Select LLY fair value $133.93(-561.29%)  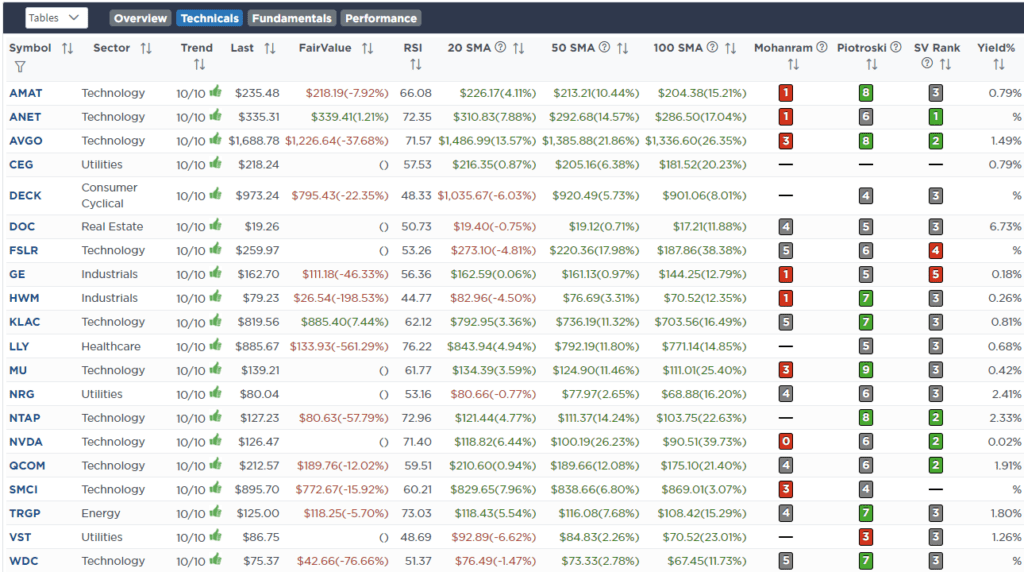(x=339, y=347)
